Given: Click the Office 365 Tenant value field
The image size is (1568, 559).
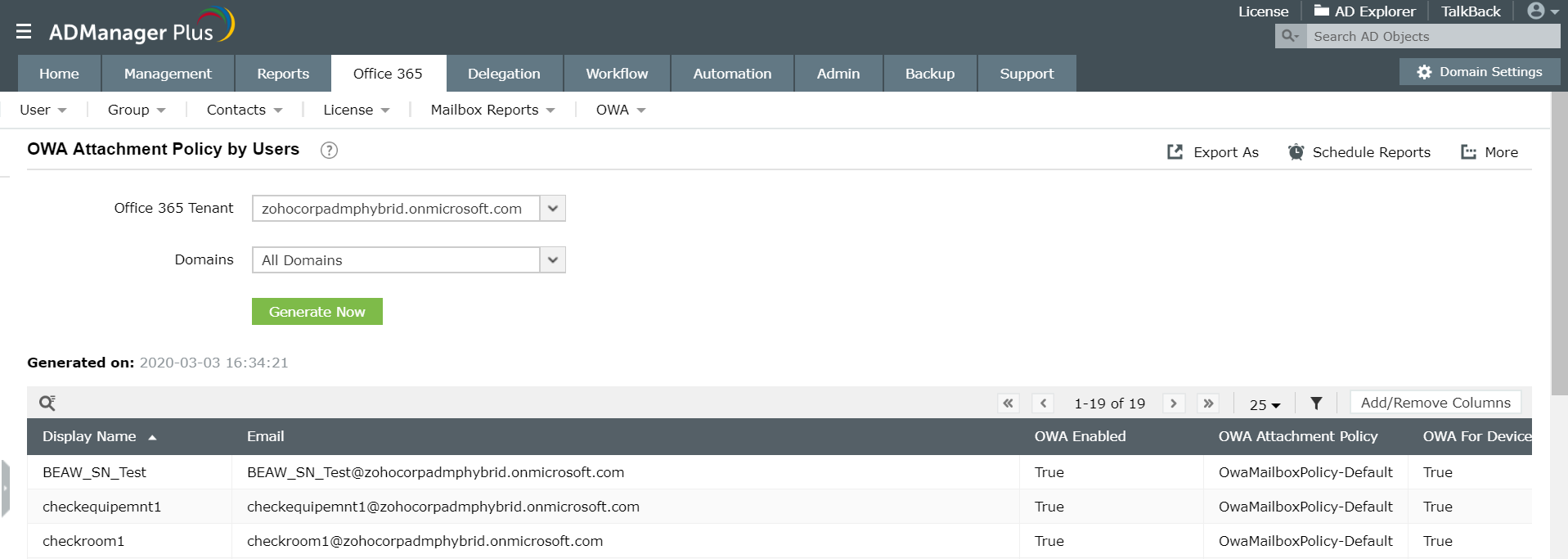Looking at the screenshot, I should point(396,209).
